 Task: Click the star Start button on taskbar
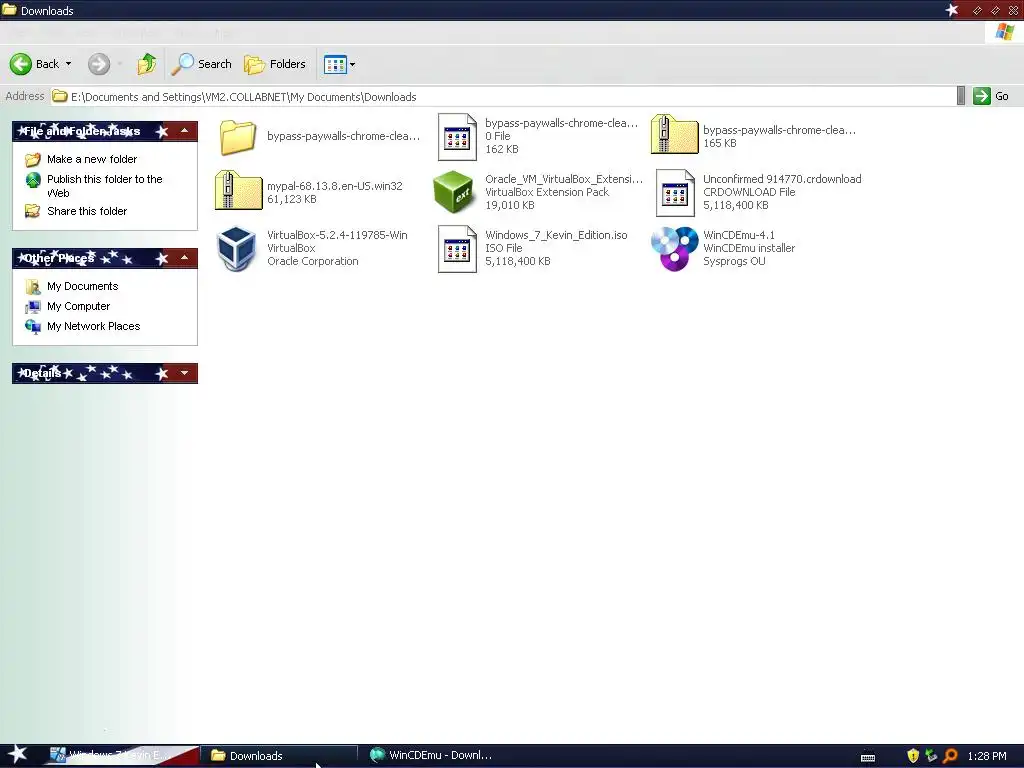click(x=18, y=755)
